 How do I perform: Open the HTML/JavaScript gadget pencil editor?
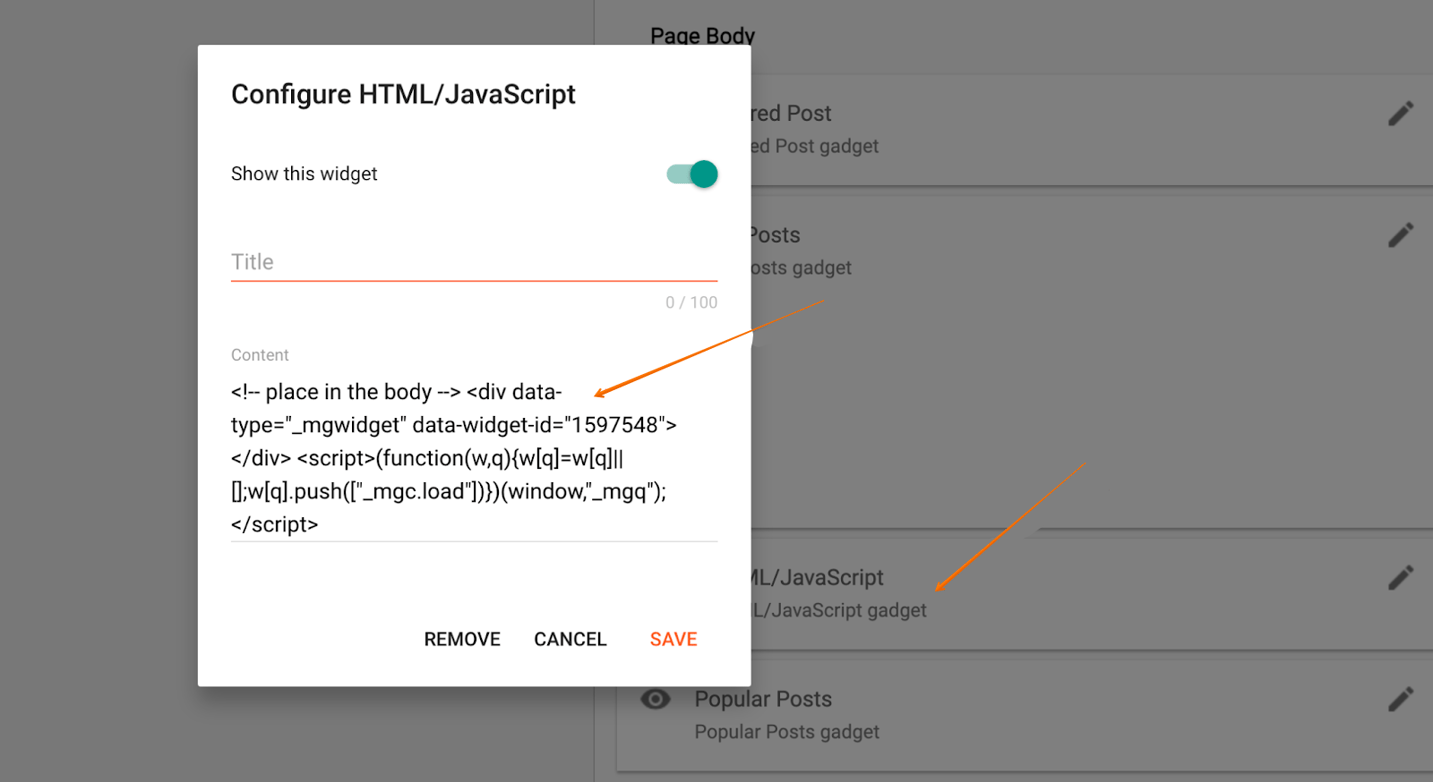point(1402,577)
